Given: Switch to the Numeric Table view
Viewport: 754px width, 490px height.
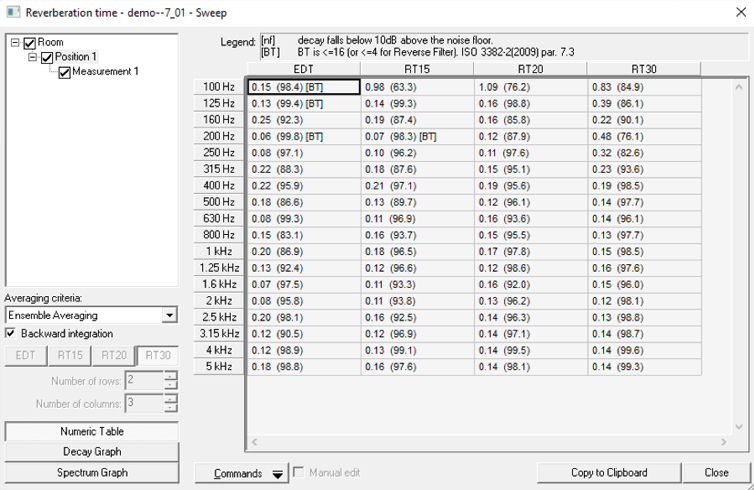Looking at the screenshot, I should [x=92, y=432].
